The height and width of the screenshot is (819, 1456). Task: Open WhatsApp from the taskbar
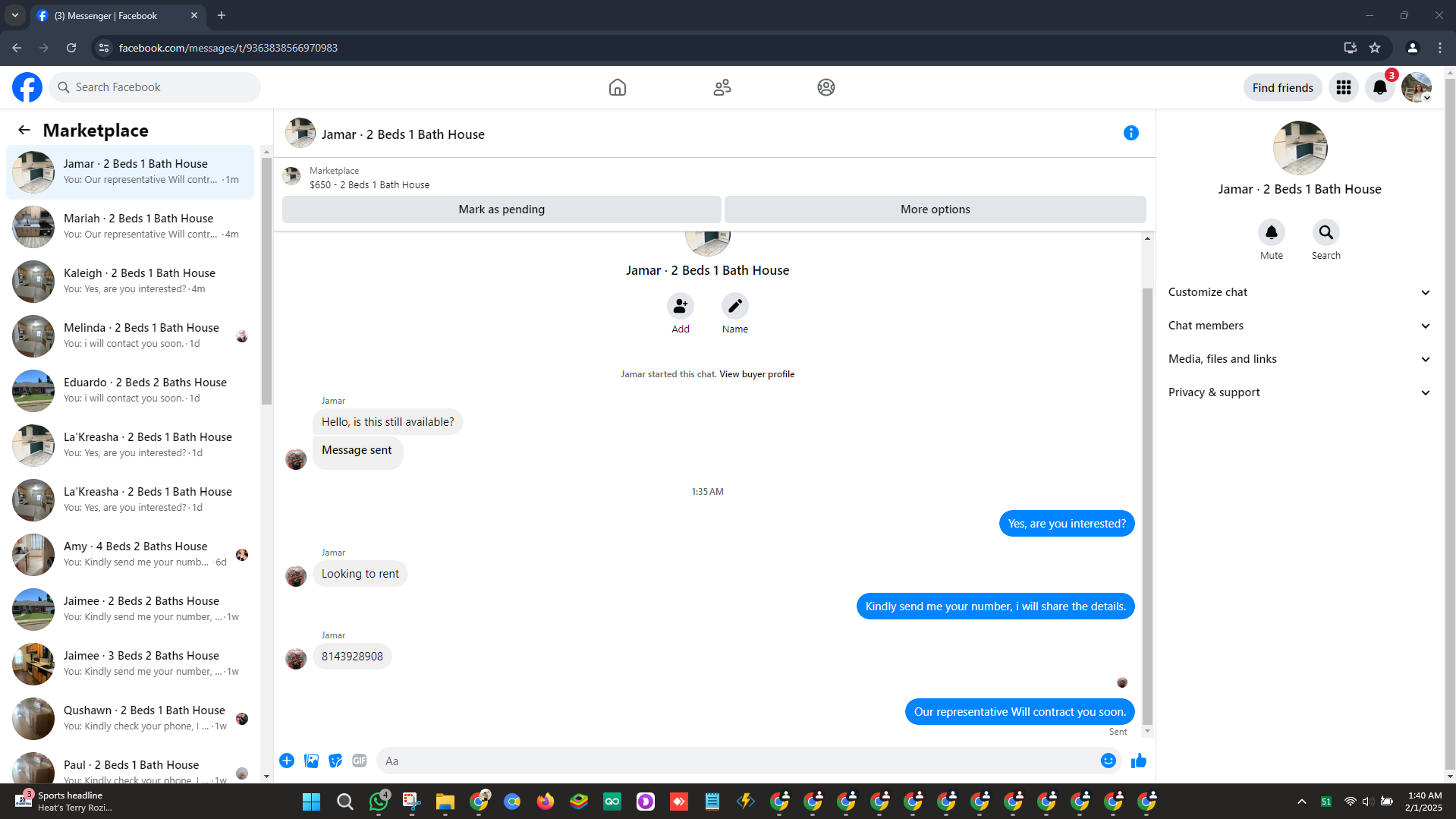click(379, 802)
